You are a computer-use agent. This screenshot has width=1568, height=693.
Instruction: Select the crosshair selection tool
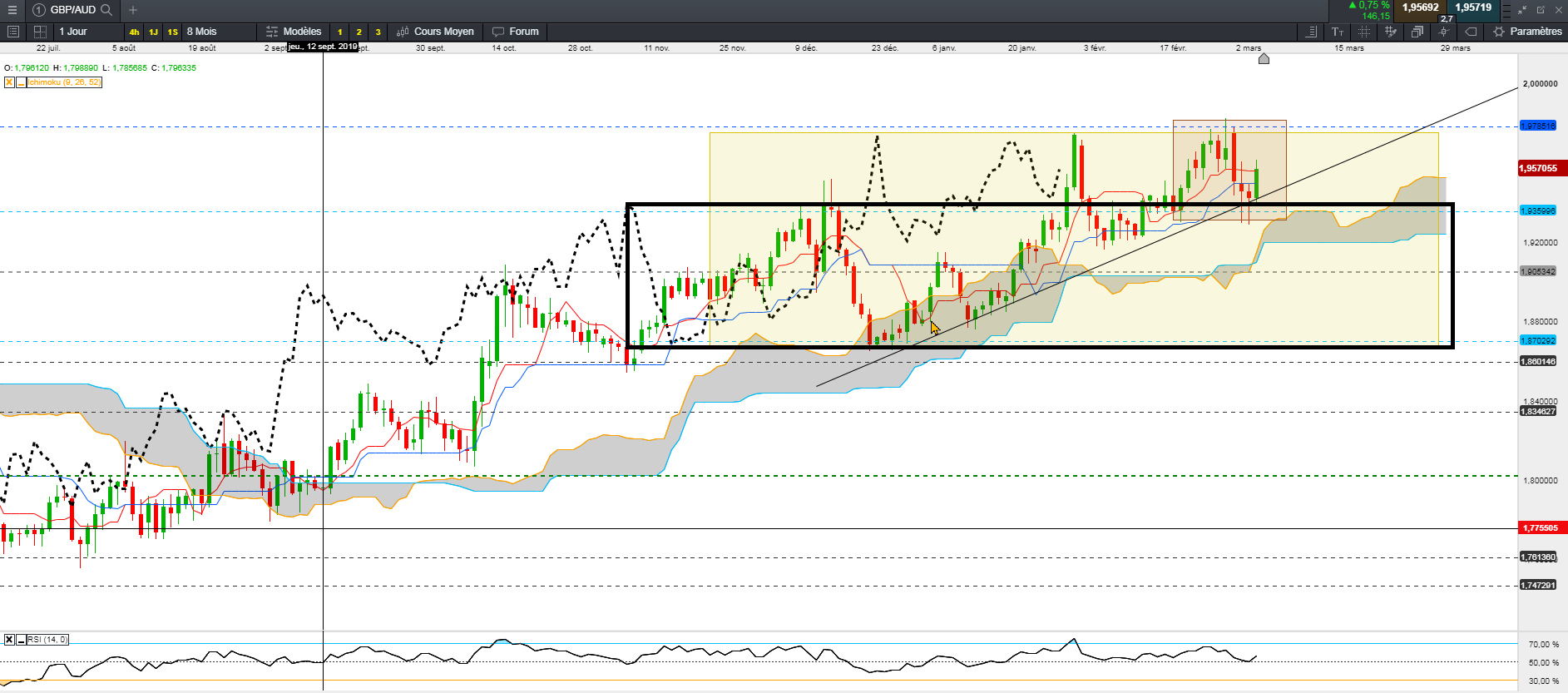pos(1364,32)
